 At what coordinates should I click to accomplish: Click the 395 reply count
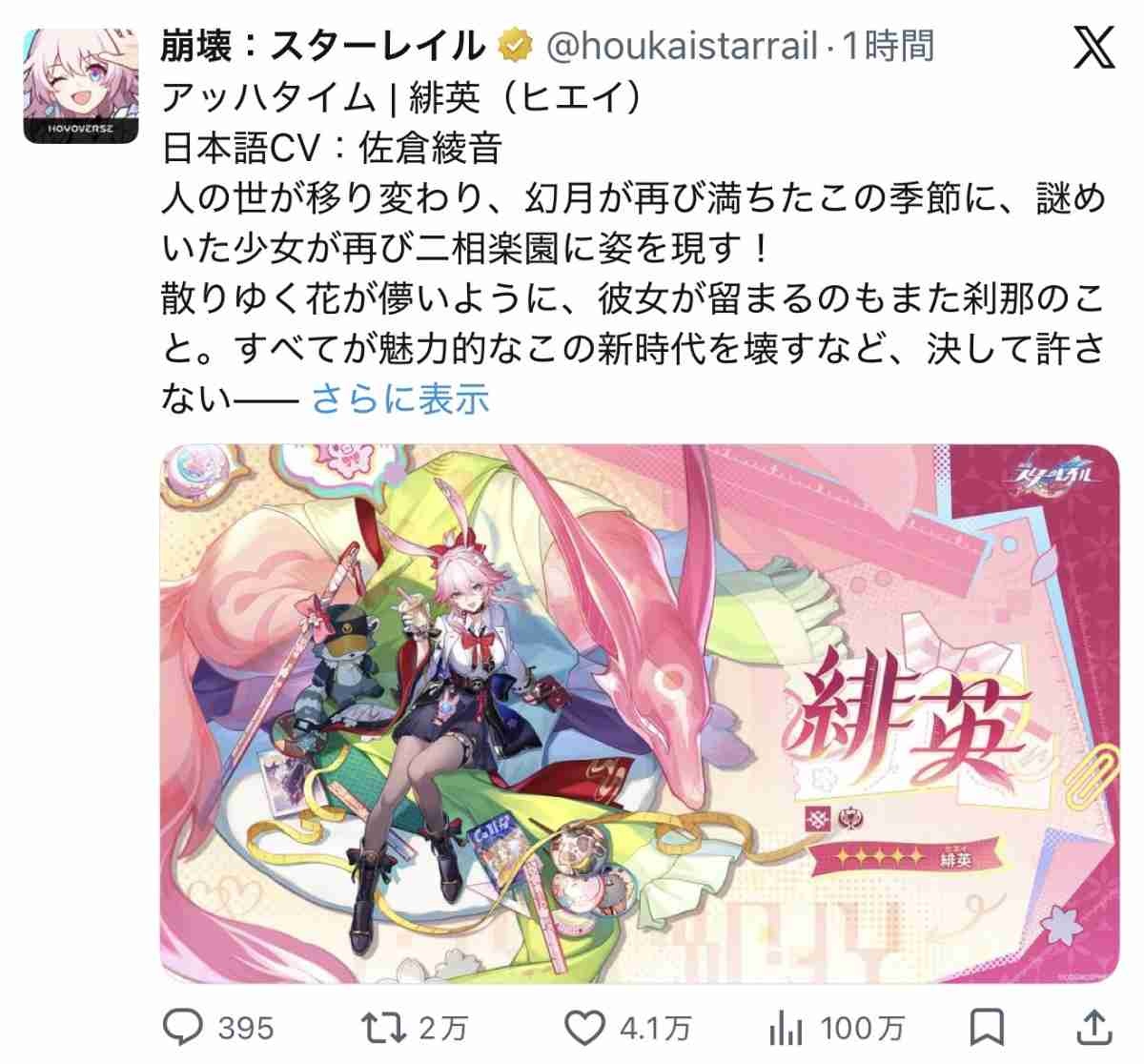[246, 1029]
